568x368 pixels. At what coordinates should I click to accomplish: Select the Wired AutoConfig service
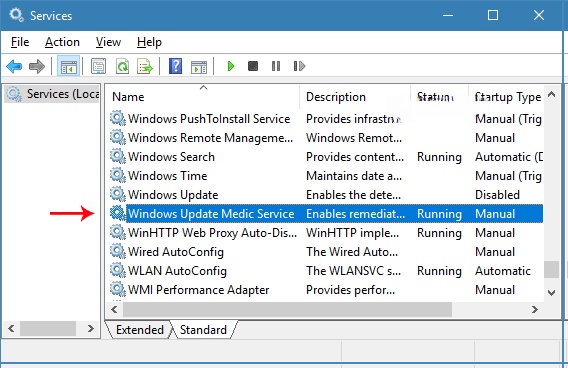176,252
